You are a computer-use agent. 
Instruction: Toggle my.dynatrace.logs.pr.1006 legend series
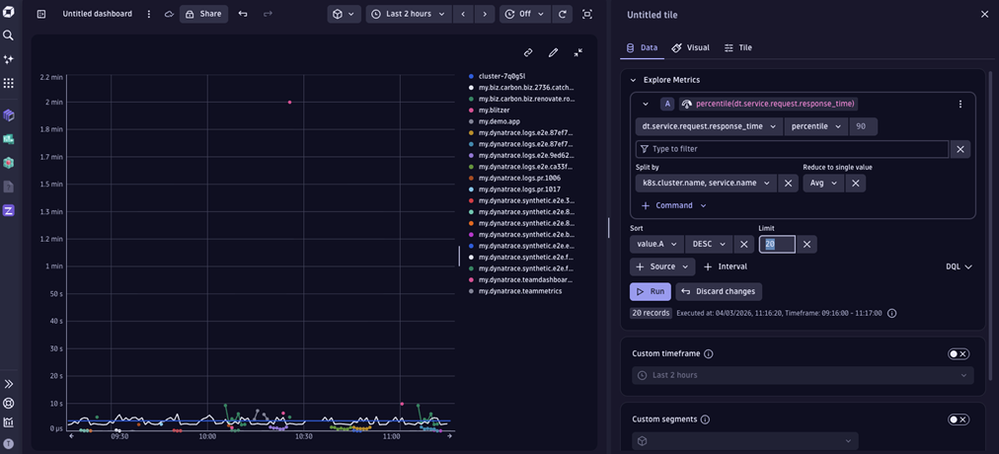(517, 178)
